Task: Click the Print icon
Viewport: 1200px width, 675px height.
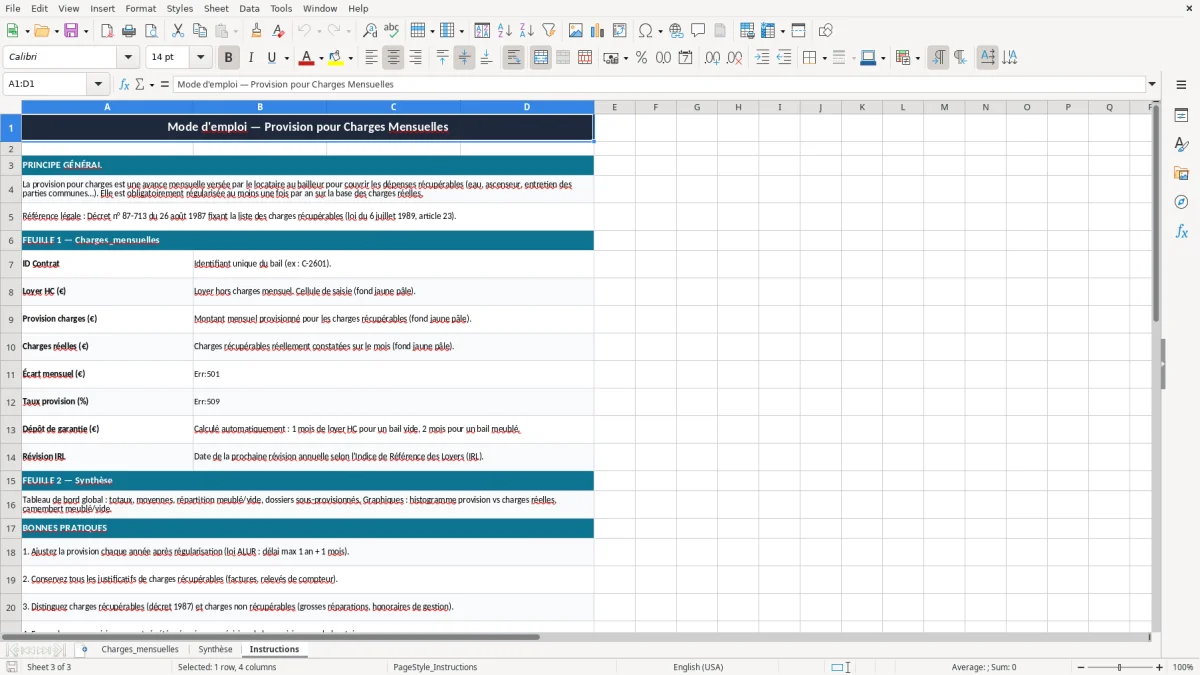Action: pyautogui.click(x=129, y=31)
